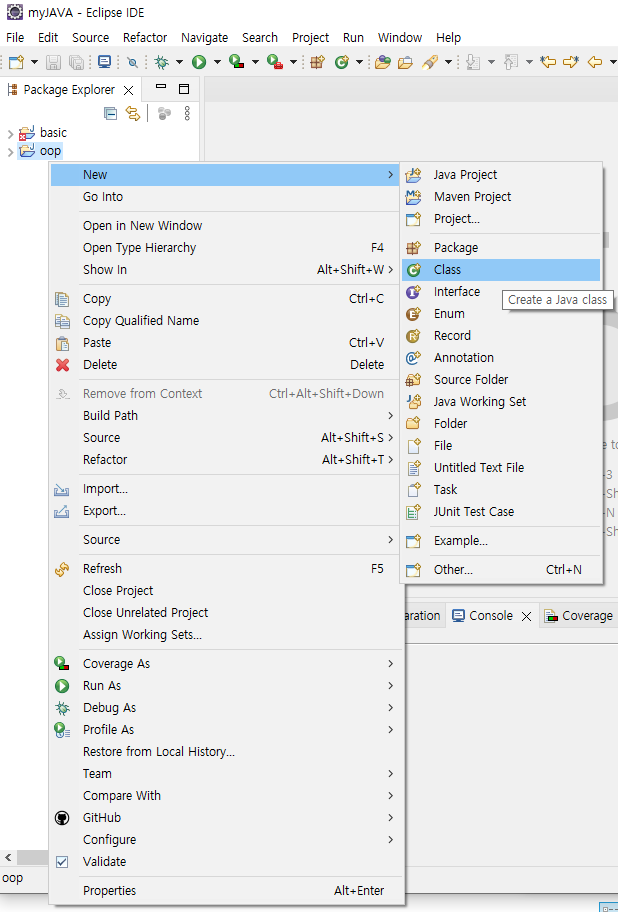Maximize the Package Explorer view
Viewport: 618px width, 912px height.
[184, 89]
